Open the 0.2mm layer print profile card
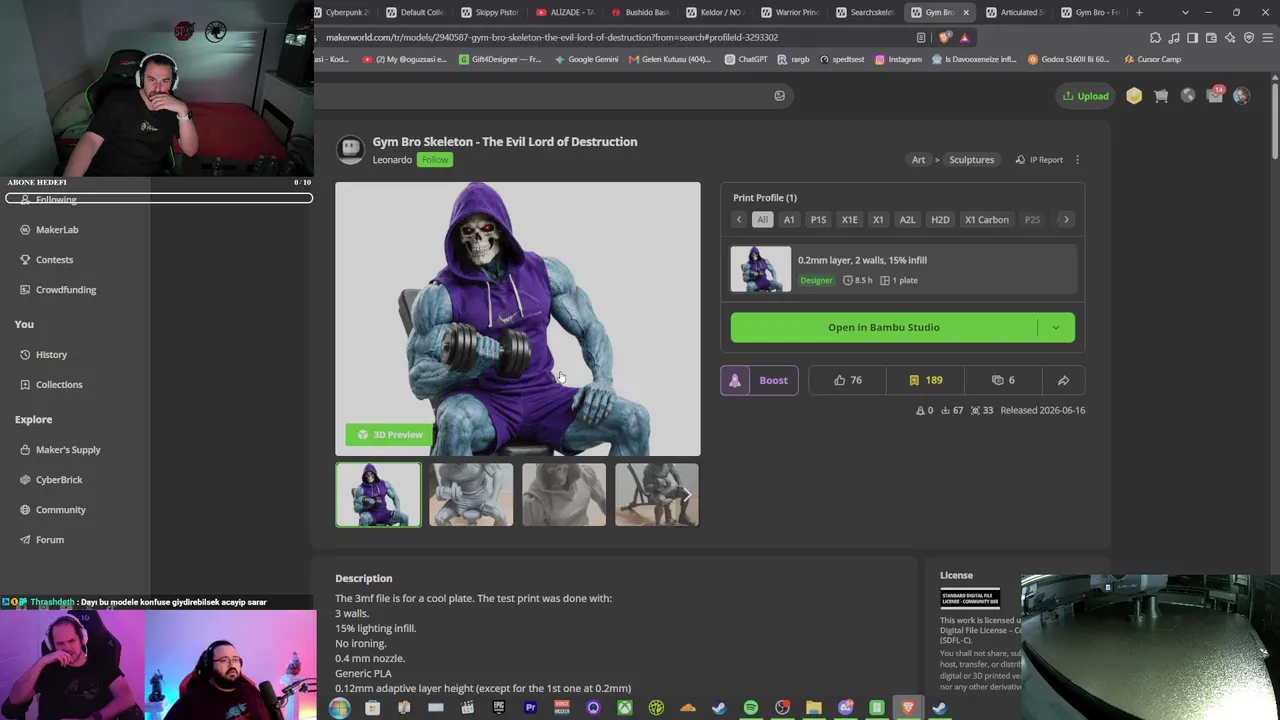 (x=903, y=270)
